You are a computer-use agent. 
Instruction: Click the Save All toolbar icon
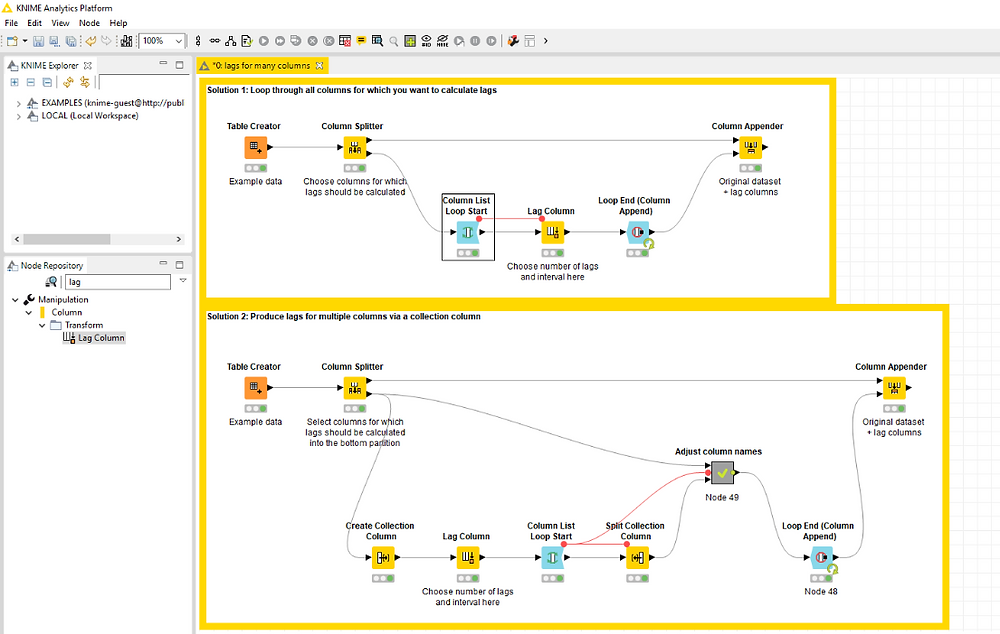(71, 41)
